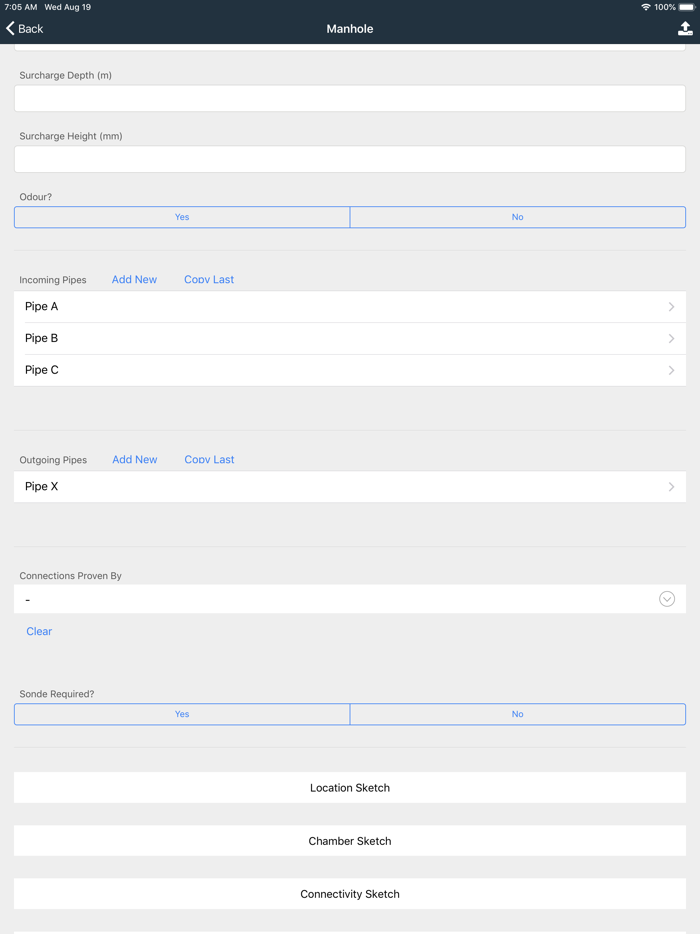Clear the Connections Proven By selection
700x934 pixels.
coord(39,632)
